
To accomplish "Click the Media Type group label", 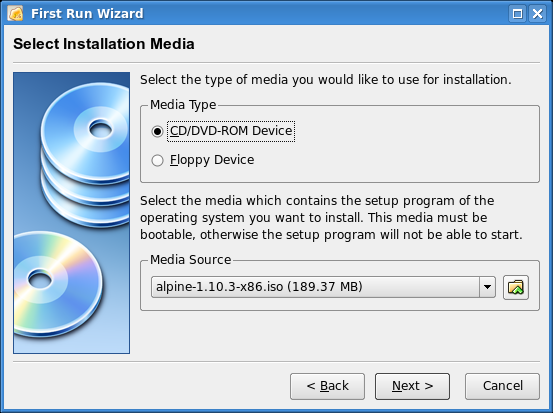I will tap(183, 105).
